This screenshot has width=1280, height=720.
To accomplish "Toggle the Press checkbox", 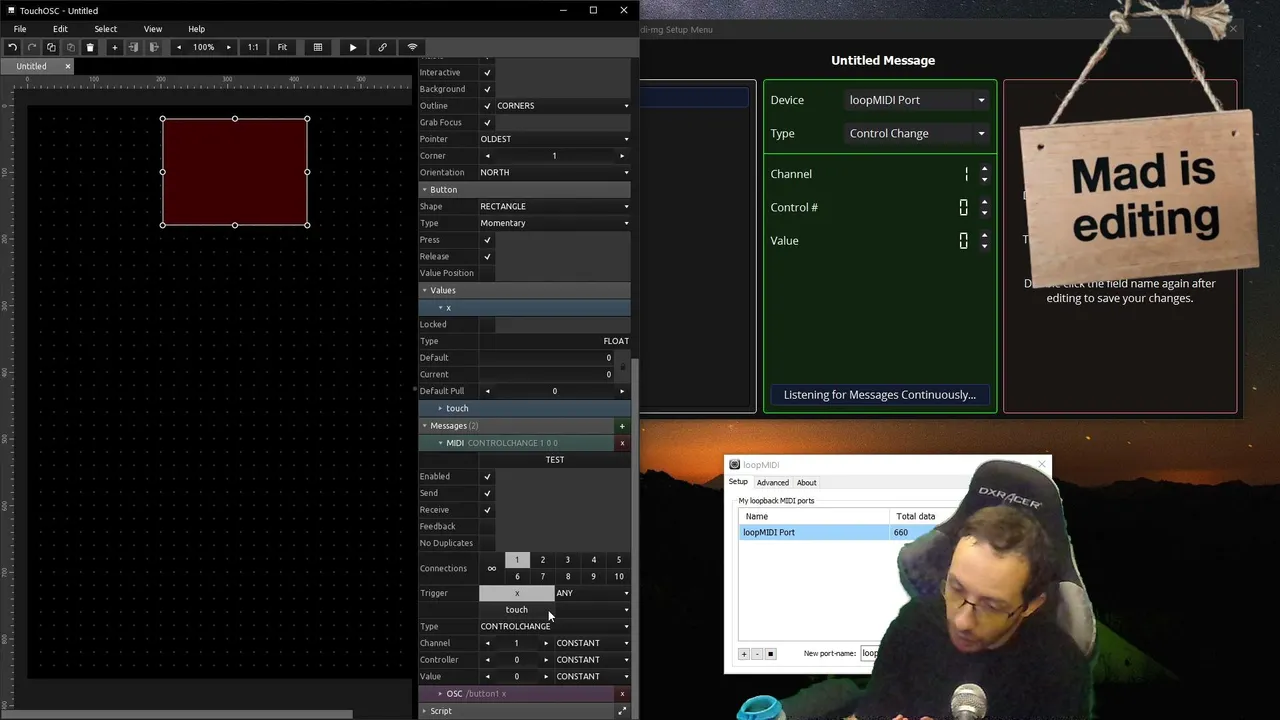I will click(x=487, y=240).
